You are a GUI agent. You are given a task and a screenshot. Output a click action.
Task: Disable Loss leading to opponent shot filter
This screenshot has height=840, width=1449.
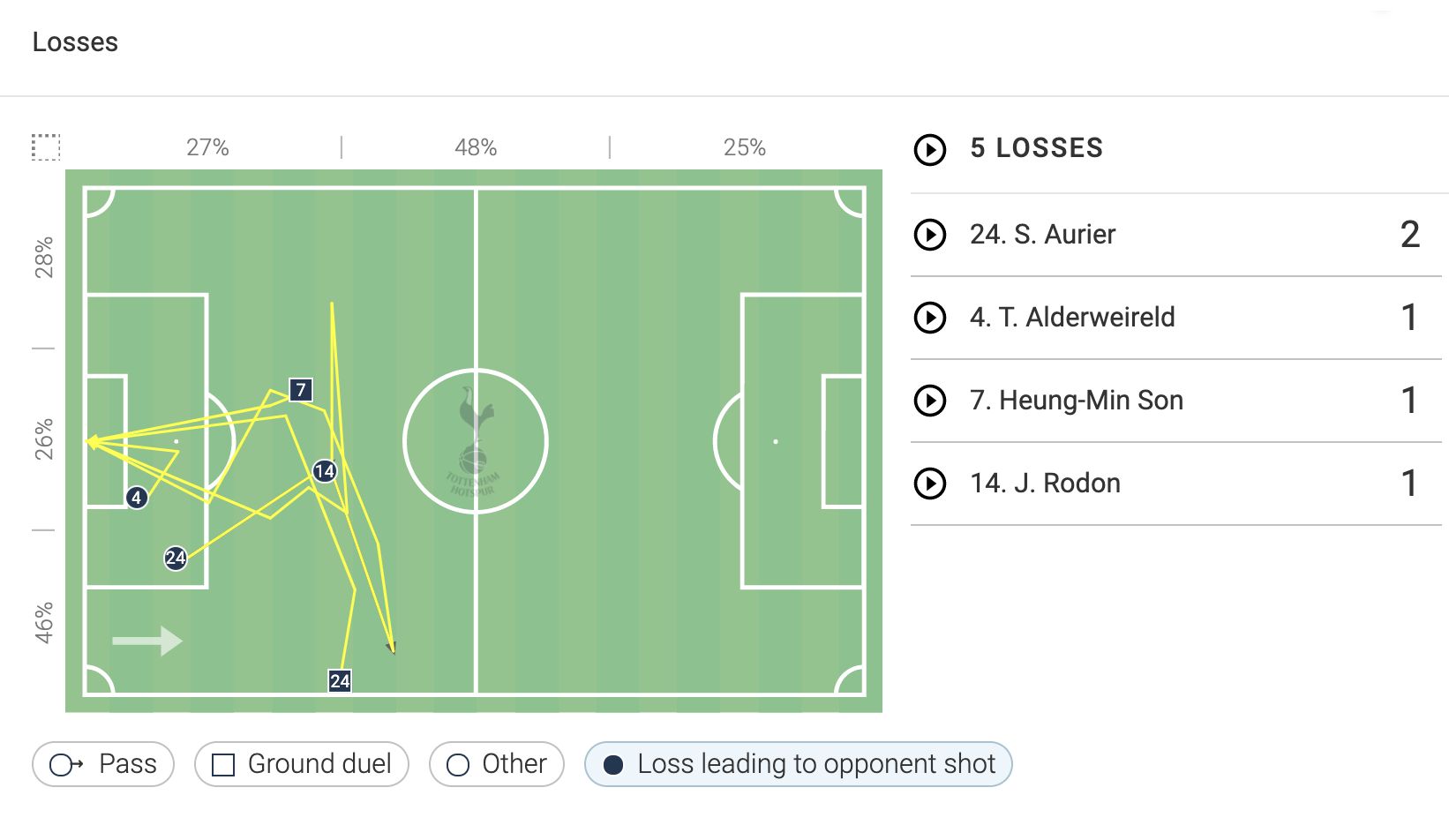coord(799,764)
